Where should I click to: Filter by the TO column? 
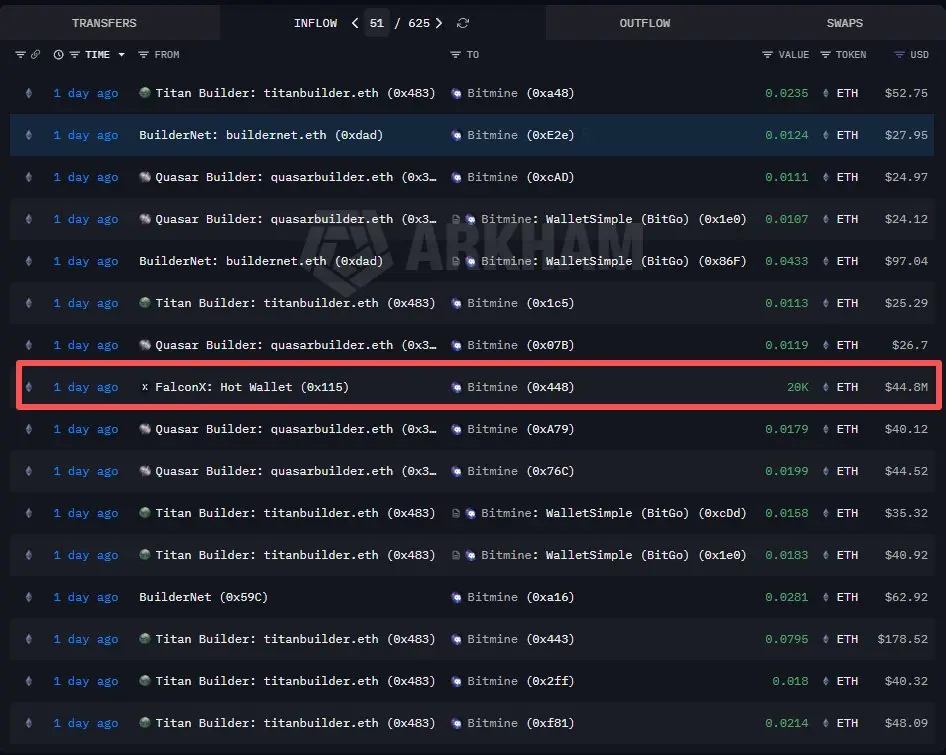456,55
